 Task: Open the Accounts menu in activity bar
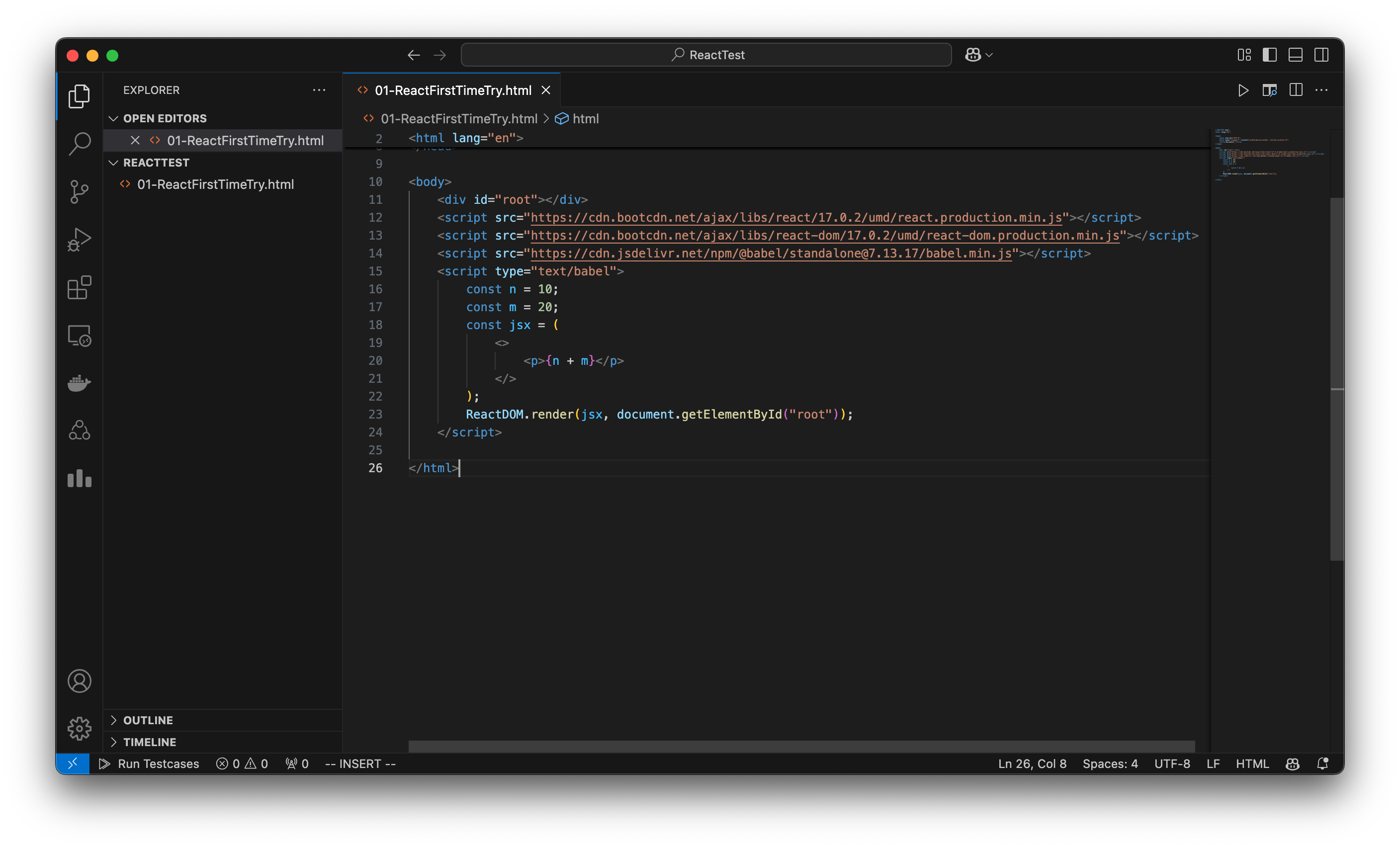79,681
